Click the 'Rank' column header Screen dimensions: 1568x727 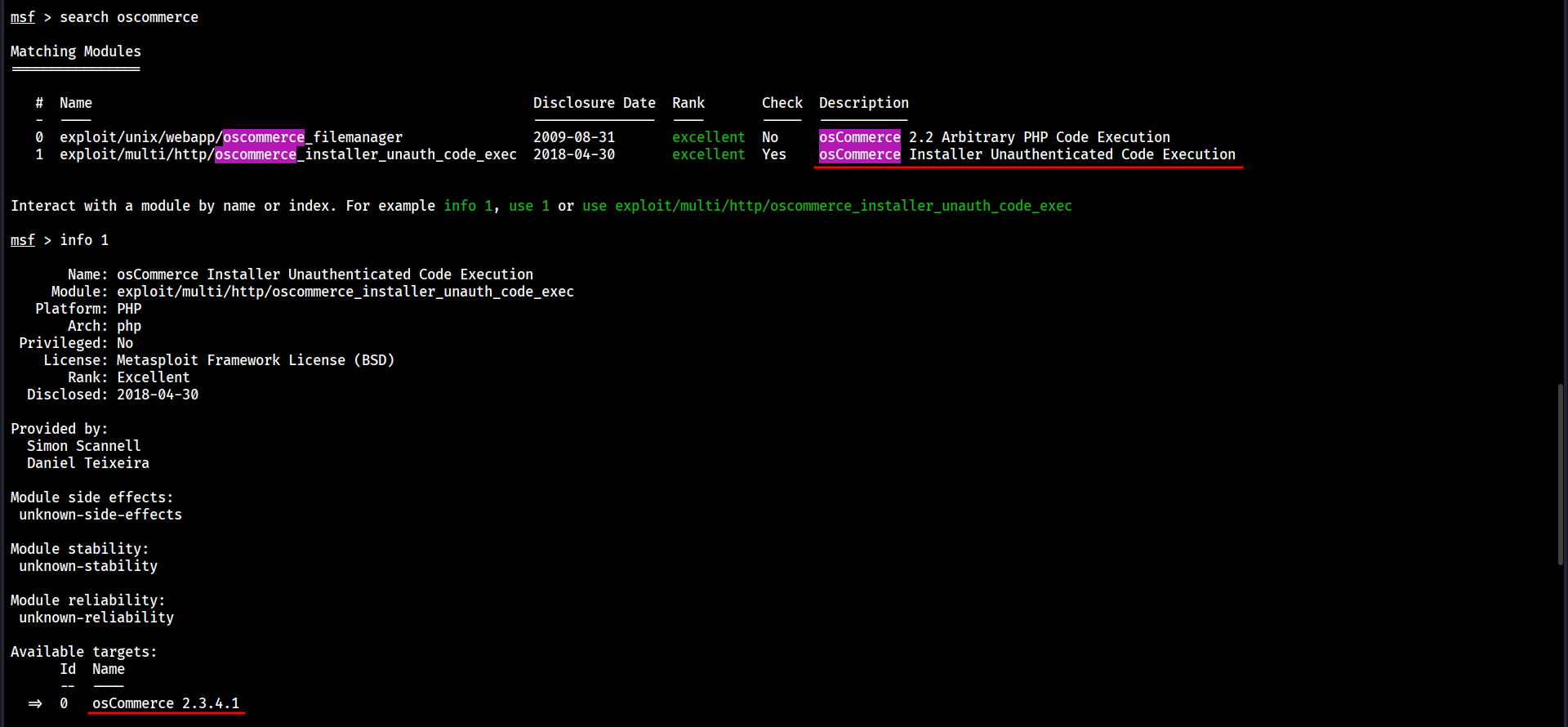click(688, 103)
